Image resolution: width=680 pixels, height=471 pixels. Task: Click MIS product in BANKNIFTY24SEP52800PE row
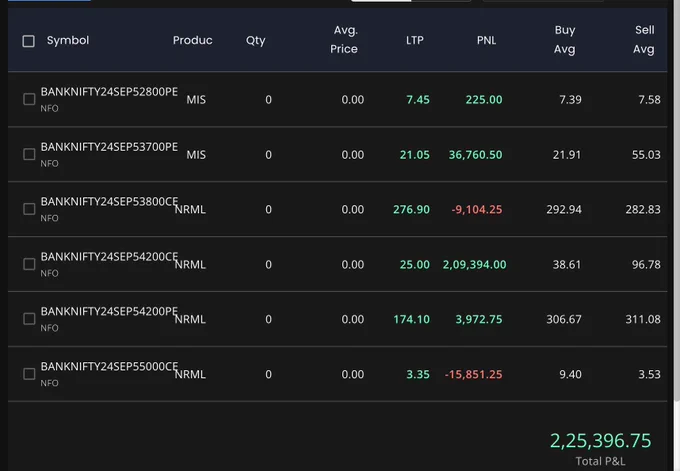[x=196, y=100]
